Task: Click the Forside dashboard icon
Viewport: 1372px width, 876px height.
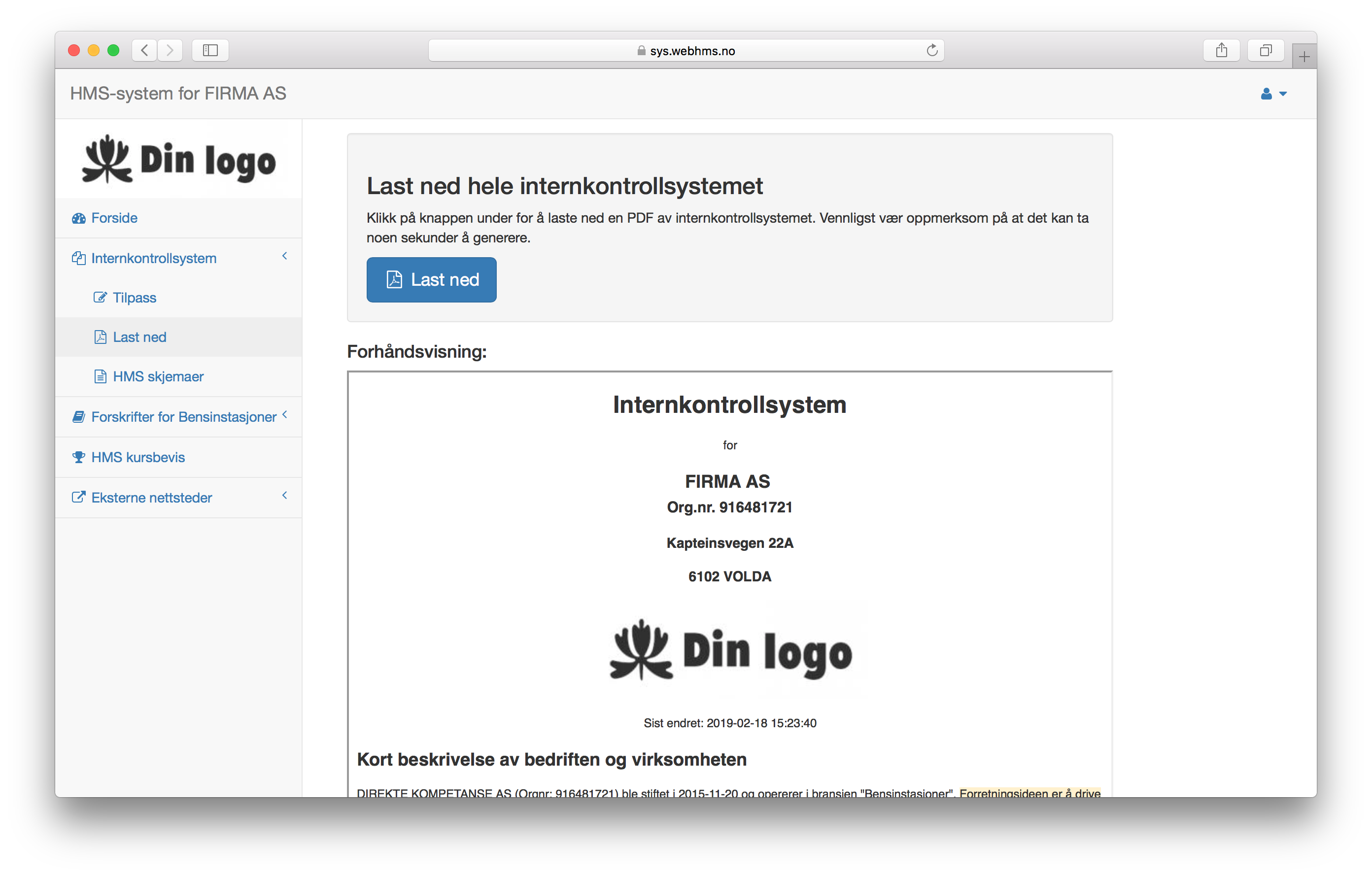Action: tap(79, 218)
